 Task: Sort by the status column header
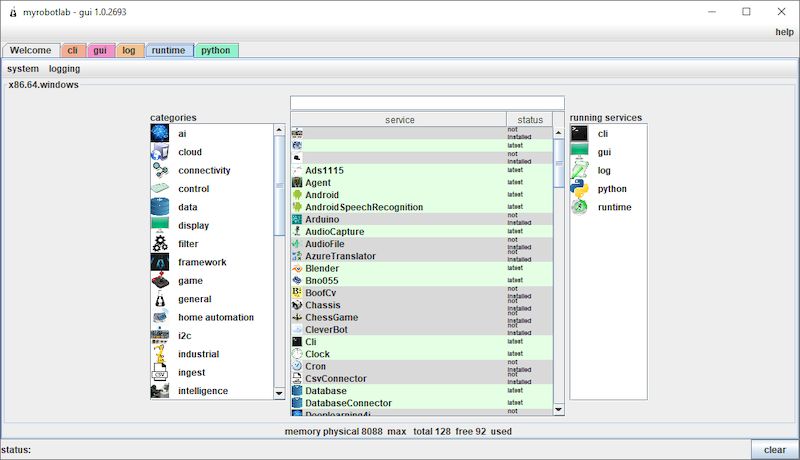click(x=530, y=120)
